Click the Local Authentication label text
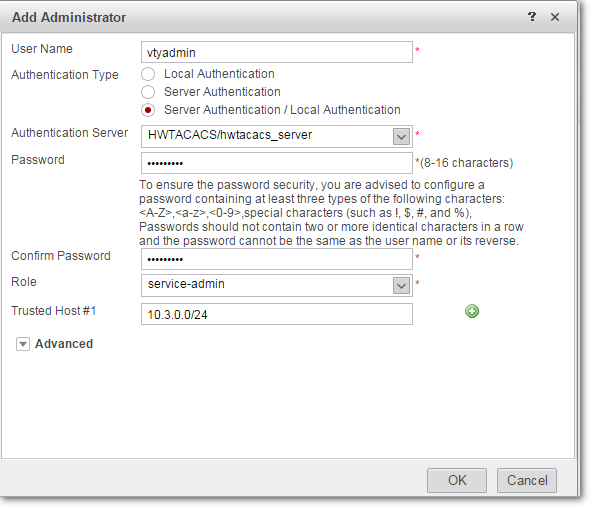The width and height of the screenshot is (592, 508). tap(219, 74)
